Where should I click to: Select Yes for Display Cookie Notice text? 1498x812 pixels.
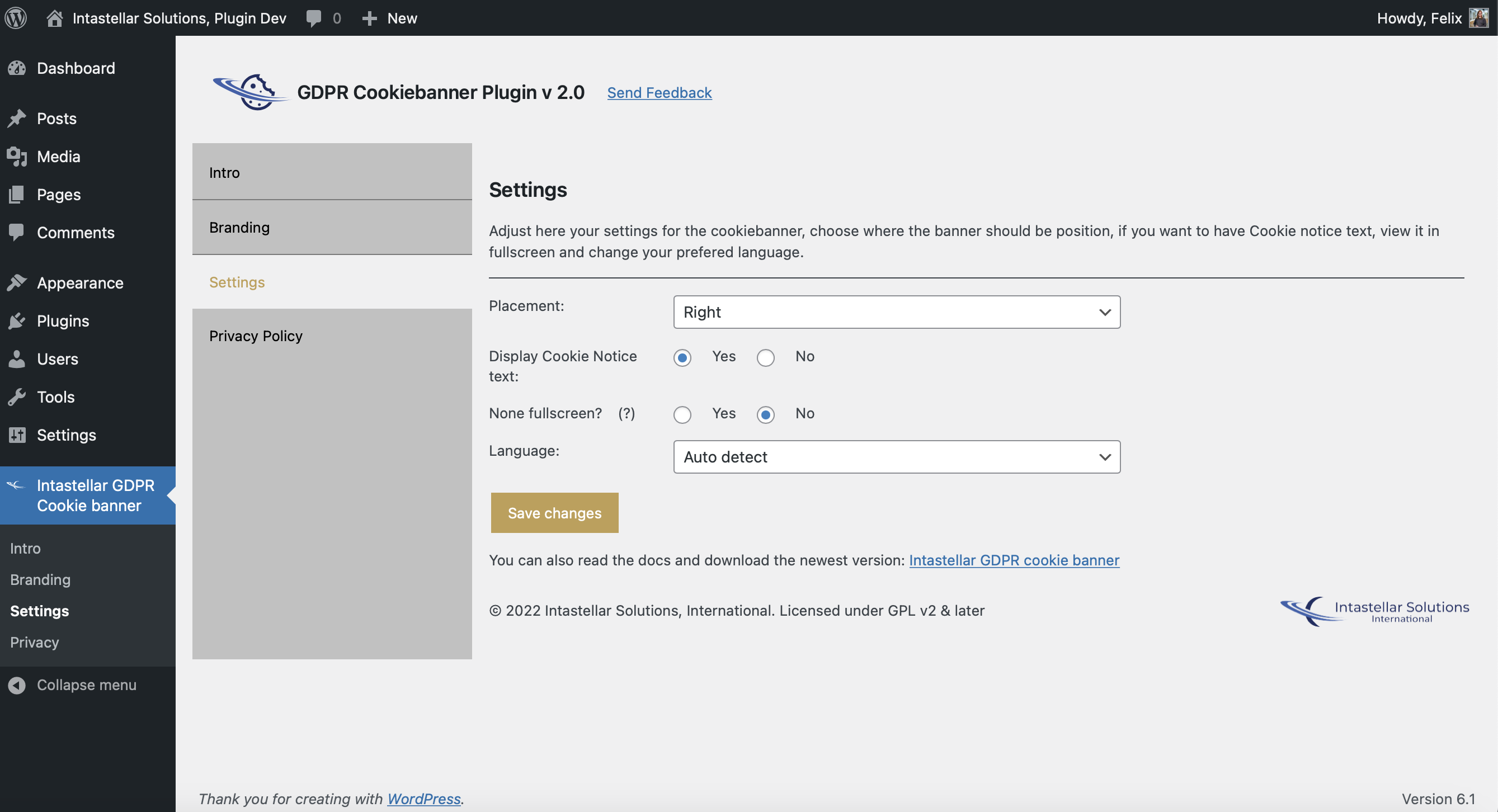[682, 357]
